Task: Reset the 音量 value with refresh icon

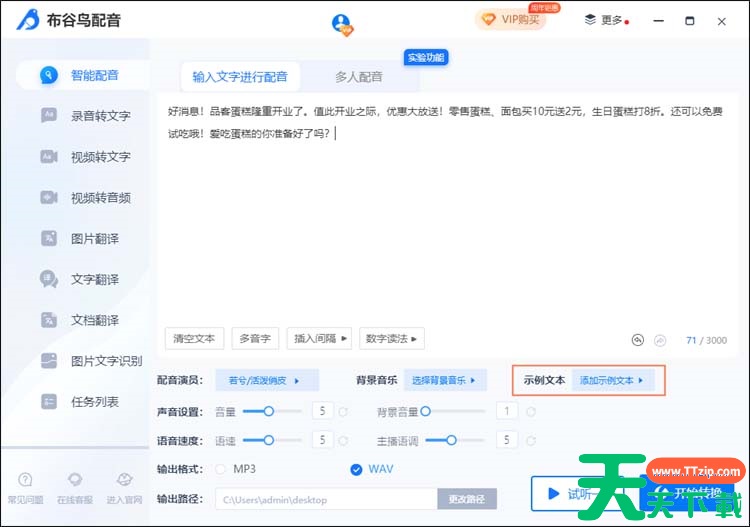Action: (343, 412)
